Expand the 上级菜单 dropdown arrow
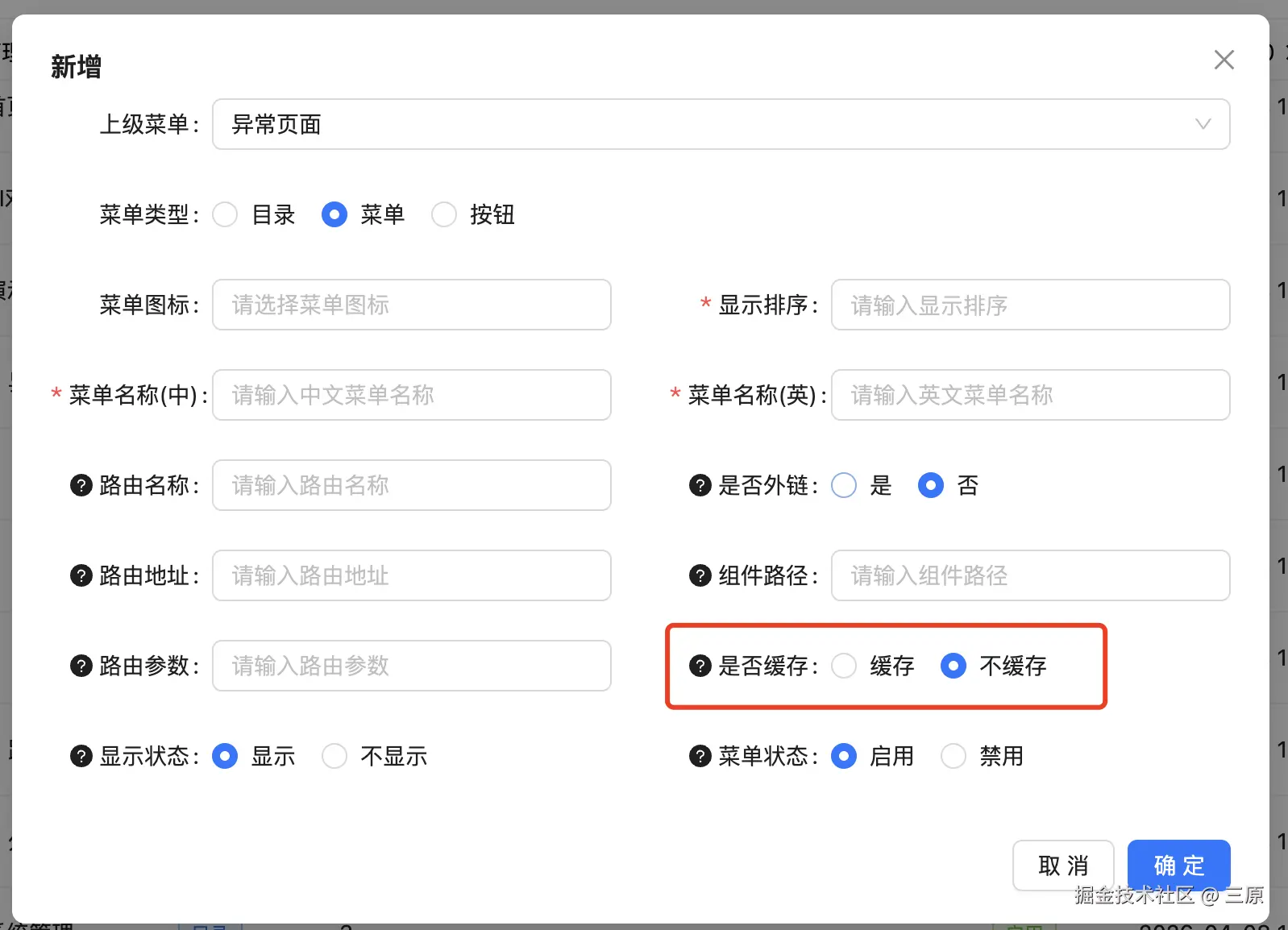1288x930 pixels. (x=1203, y=124)
